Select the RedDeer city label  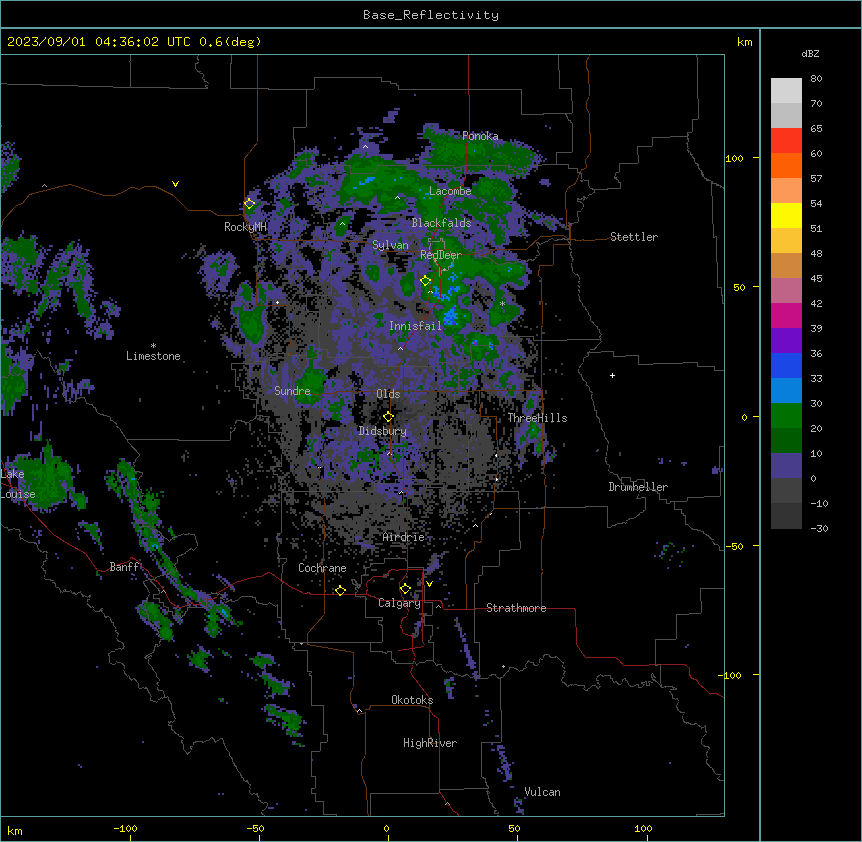click(x=441, y=255)
